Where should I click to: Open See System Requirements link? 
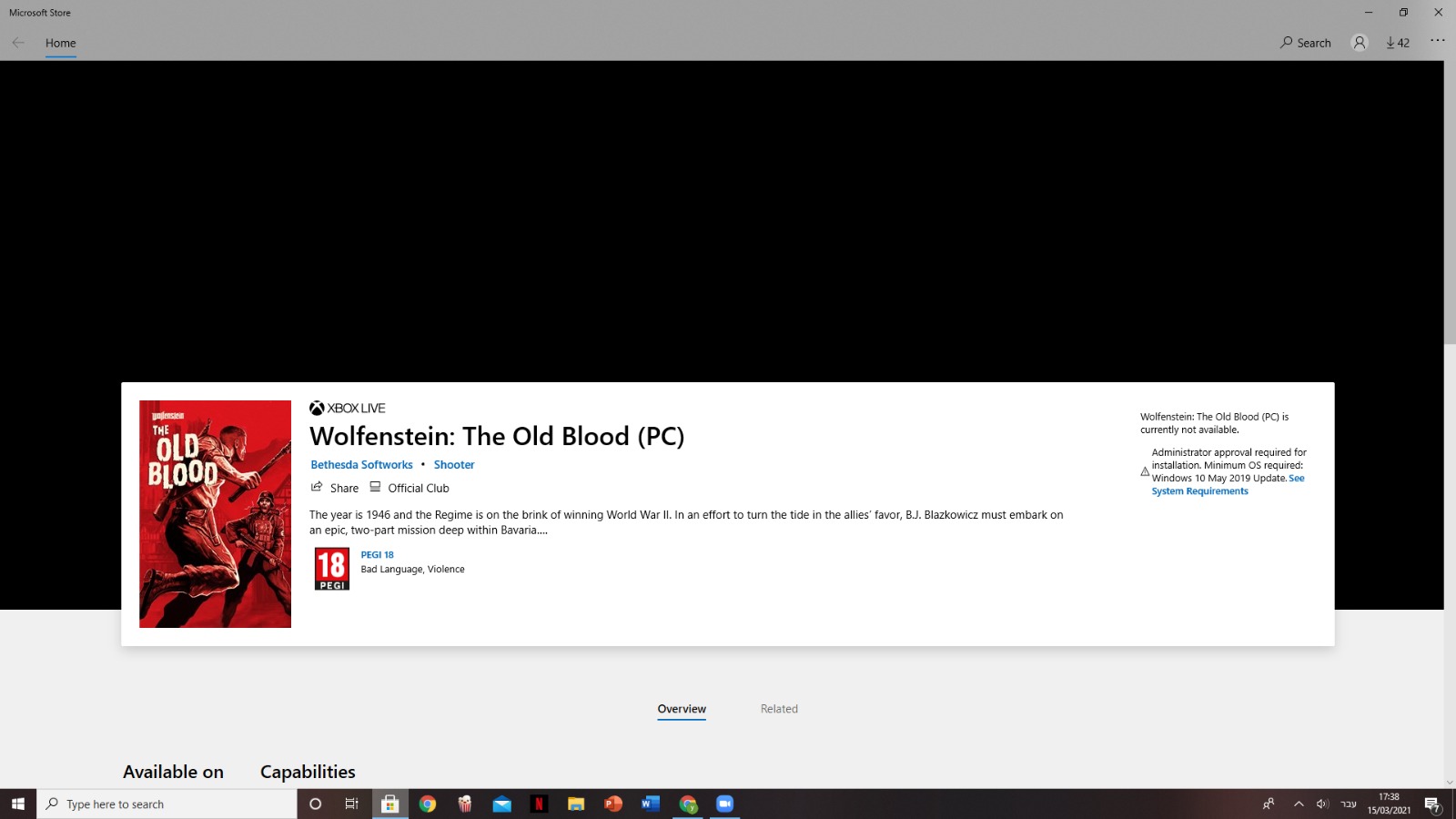pyautogui.click(x=1228, y=484)
